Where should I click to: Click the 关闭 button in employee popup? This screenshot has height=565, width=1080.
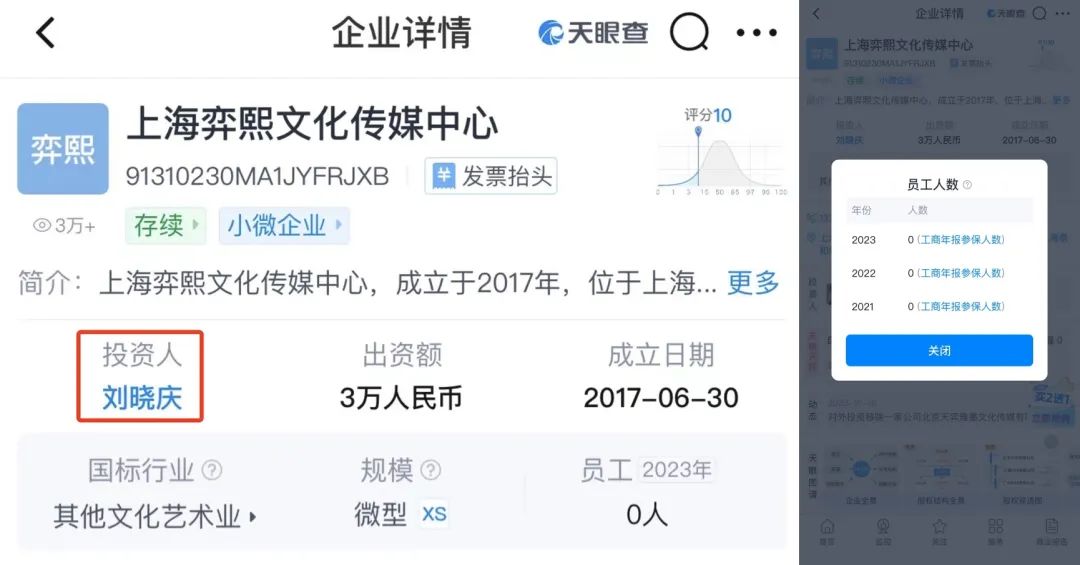pos(939,351)
